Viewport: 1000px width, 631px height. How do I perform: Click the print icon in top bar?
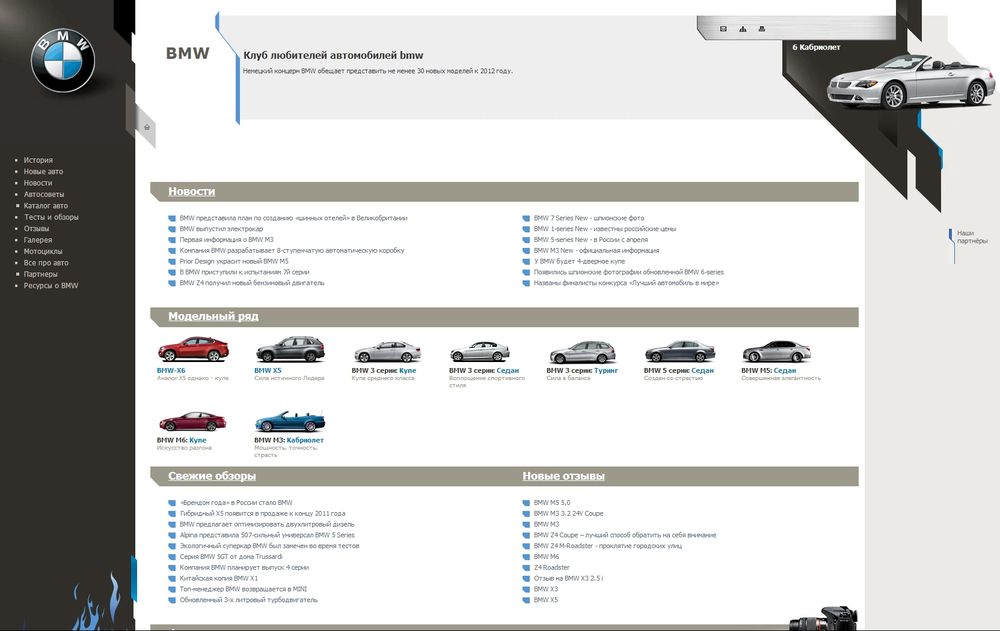(x=761, y=29)
